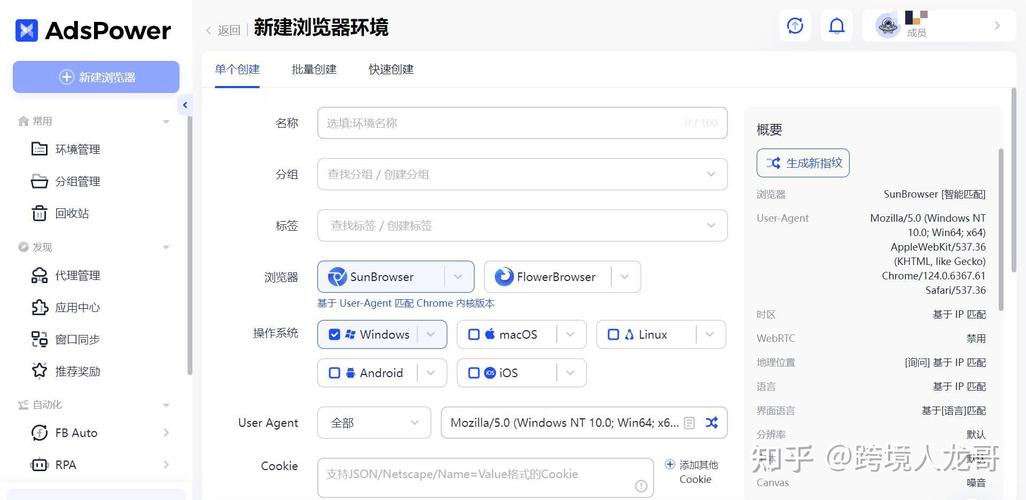Open FB Auto sidebar item
The width and height of the screenshot is (1026, 500).
coord(64,433)
